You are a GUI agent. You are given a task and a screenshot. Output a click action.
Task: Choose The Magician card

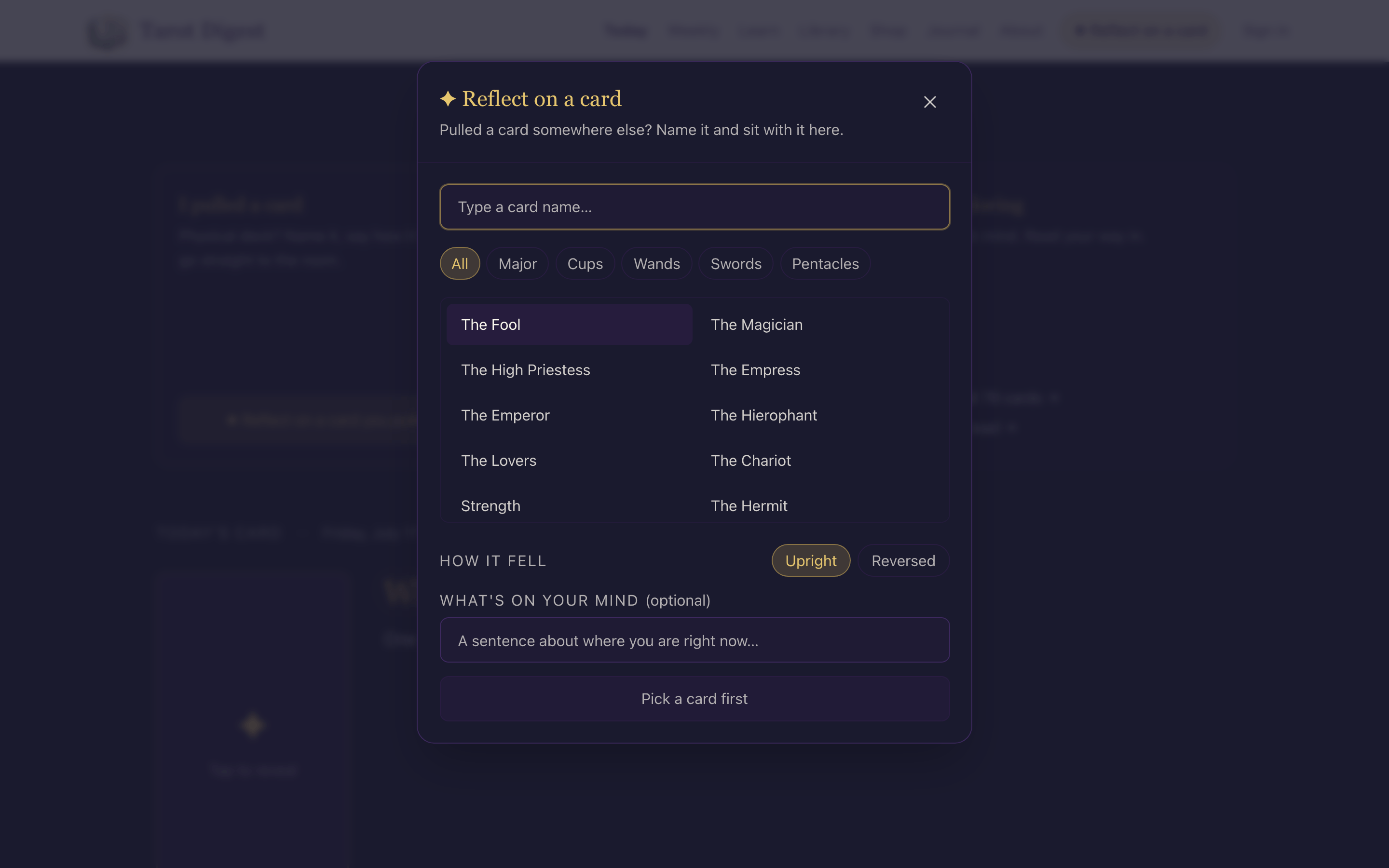819,325
